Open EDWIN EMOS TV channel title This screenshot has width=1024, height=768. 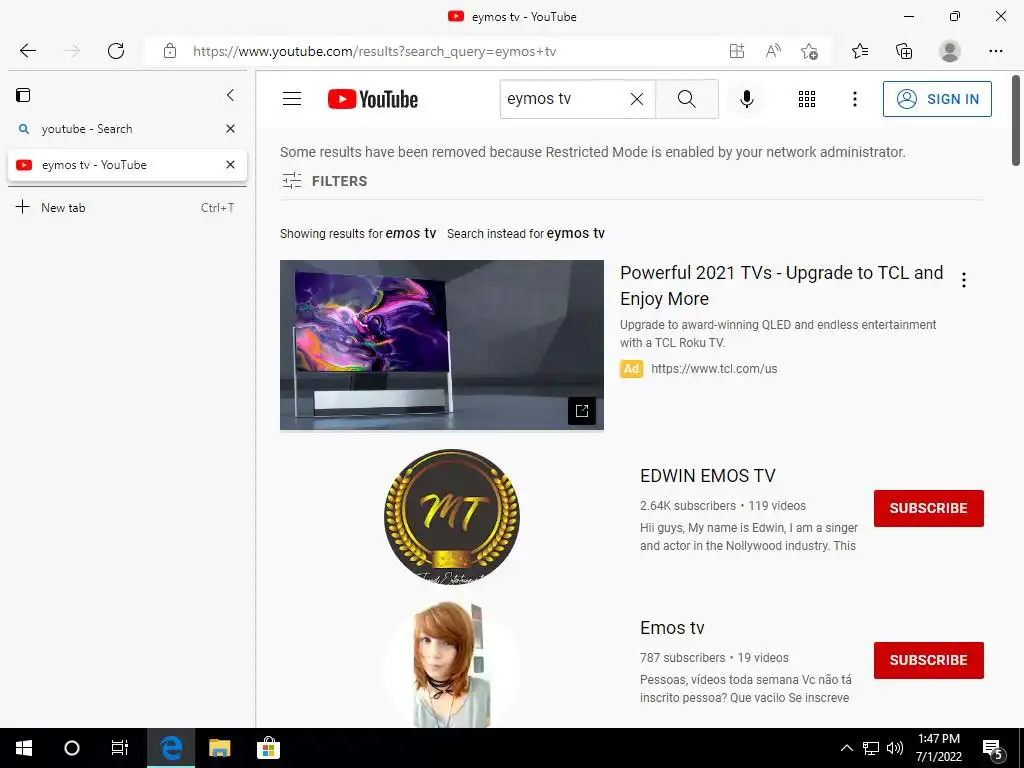click(x=707, y=475)
